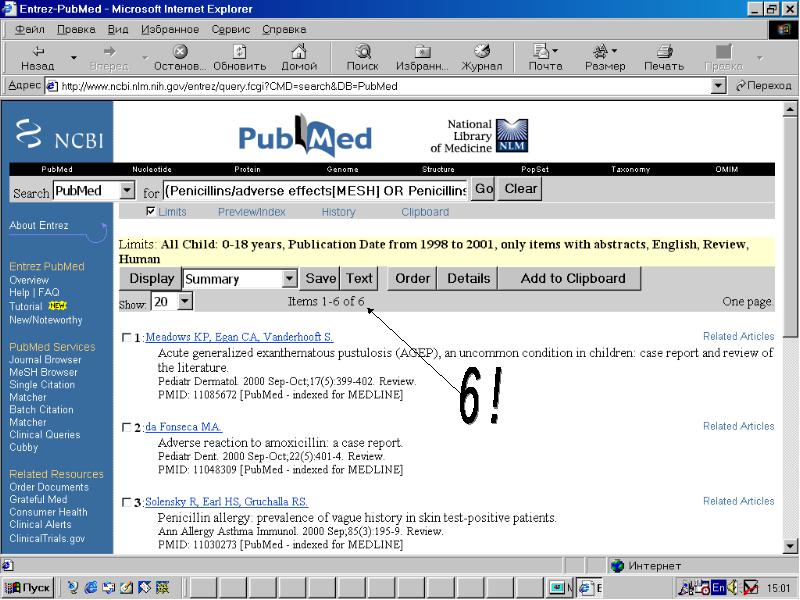Open the Protein database in the black bar
Viewport: 800px width, 600px height.
point(247,169)
